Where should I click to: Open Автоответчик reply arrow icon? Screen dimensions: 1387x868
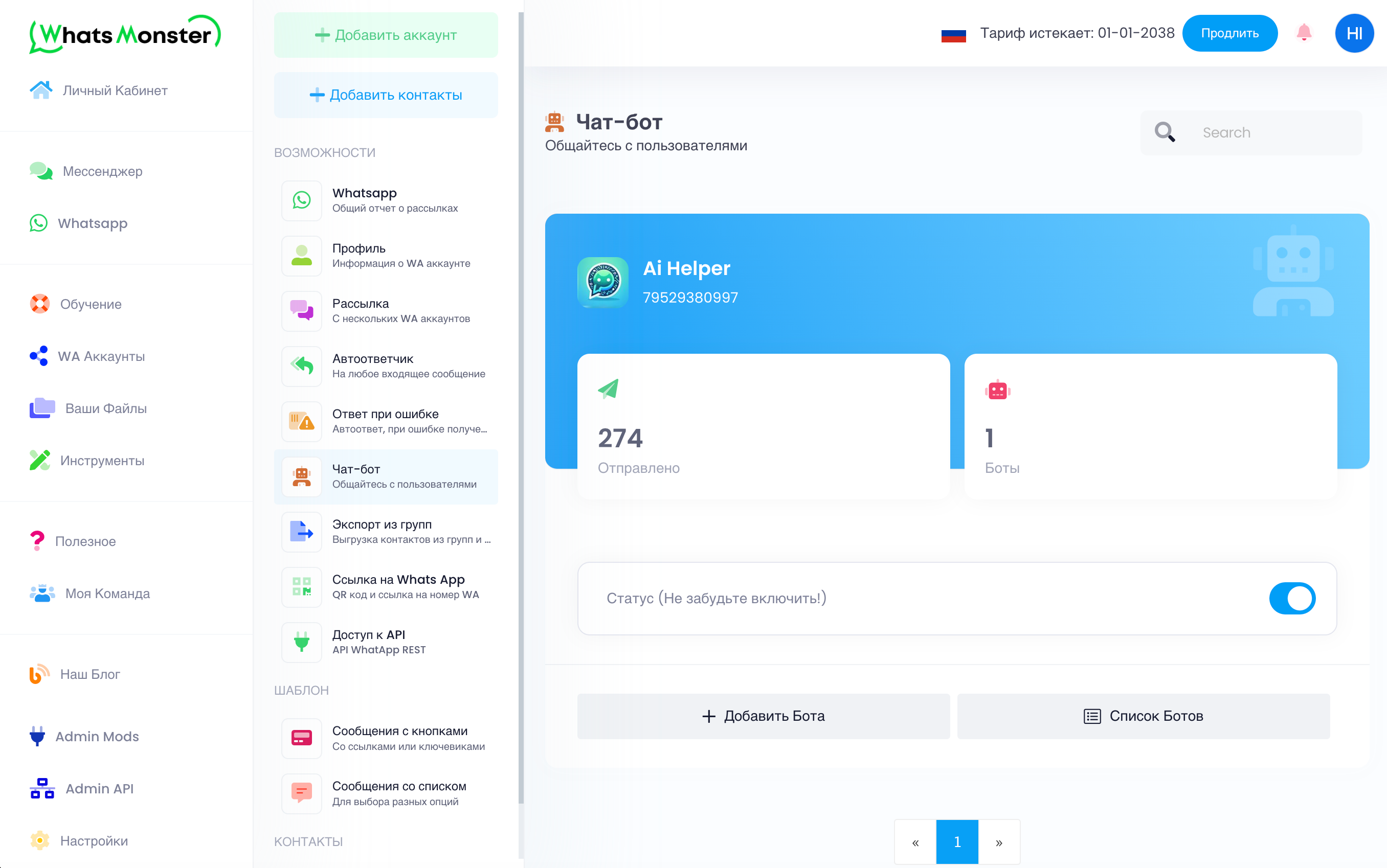click(302, 366)
